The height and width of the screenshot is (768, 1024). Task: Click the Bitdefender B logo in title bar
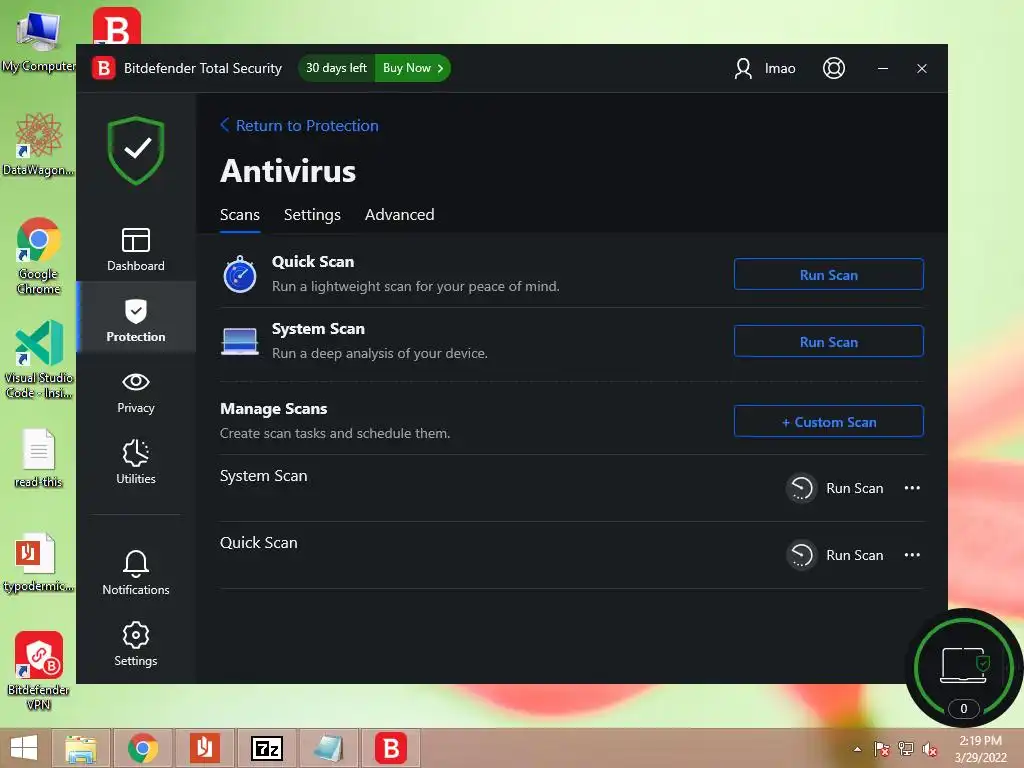(103, 68)
